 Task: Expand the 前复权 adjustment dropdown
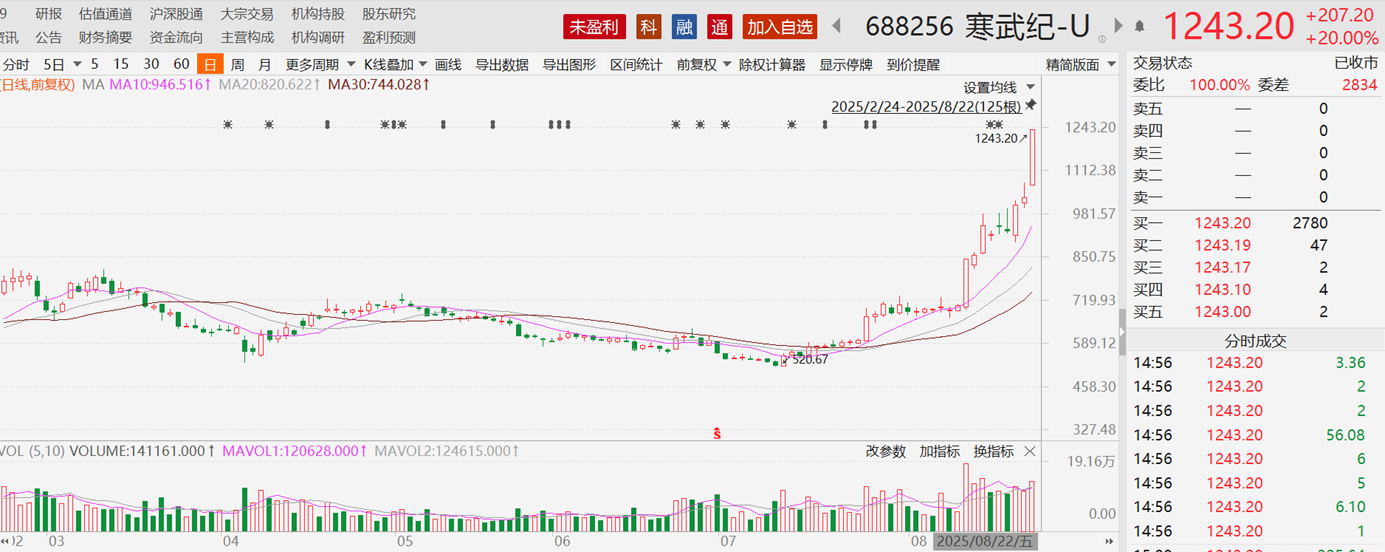(x=703, y=65)
